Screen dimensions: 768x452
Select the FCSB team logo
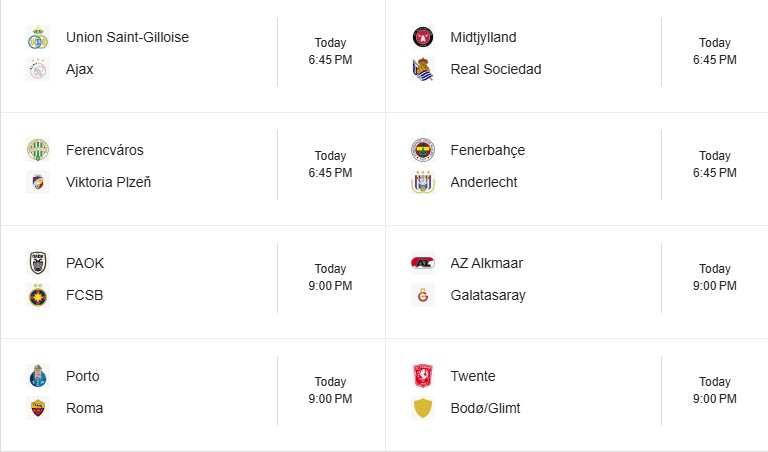coord(38,296)
